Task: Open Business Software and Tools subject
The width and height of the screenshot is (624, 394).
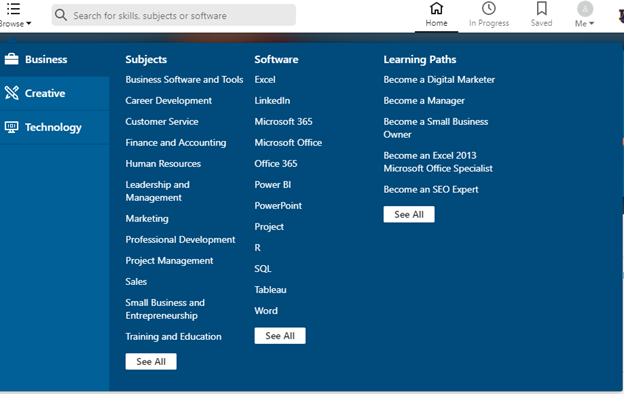Action: click(184, 80)
